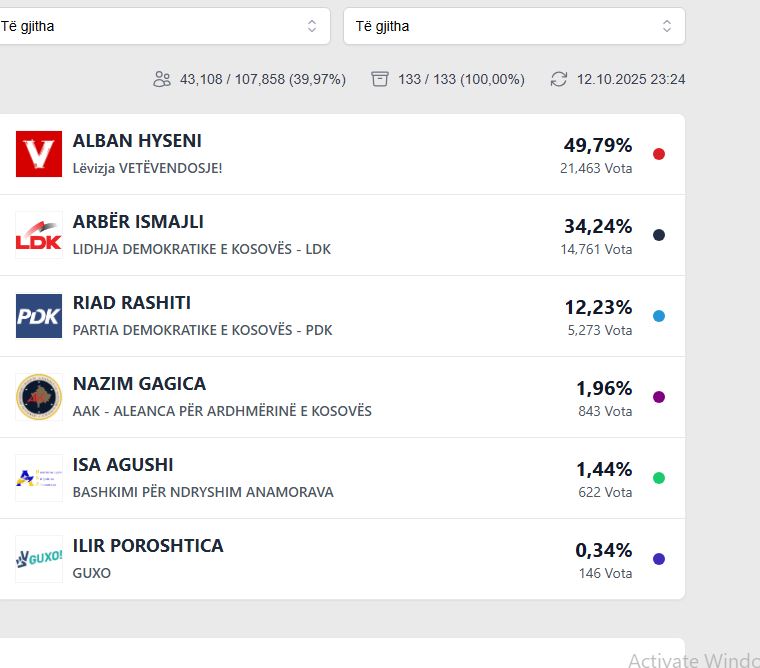Select candidate ARBËR ISMAJLI name
The width and height of the screenshot is (760, 668).
pyautogui.click(x=138, y=222)
